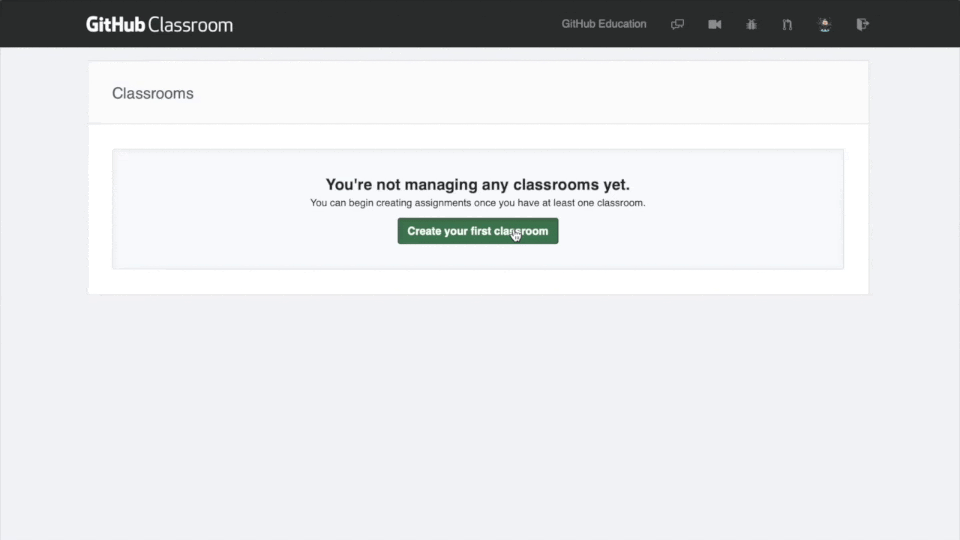Image resolution: width=960 pixels, height=540 pixels.
Task: Select the Classrooms heading text
Action: [x=152, y=93]
